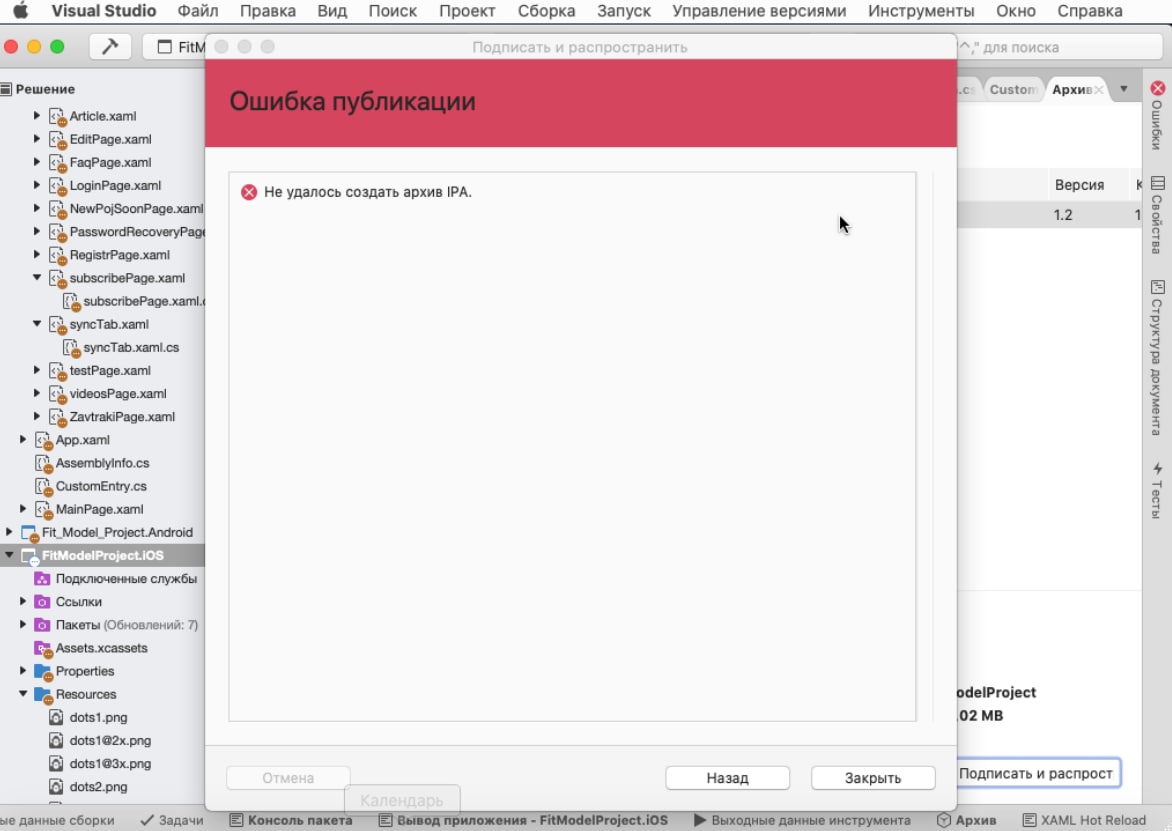Click the FitModelProject.iOS project icon
The height and width of the screenshot is (831, 1172).
point(29,556)
